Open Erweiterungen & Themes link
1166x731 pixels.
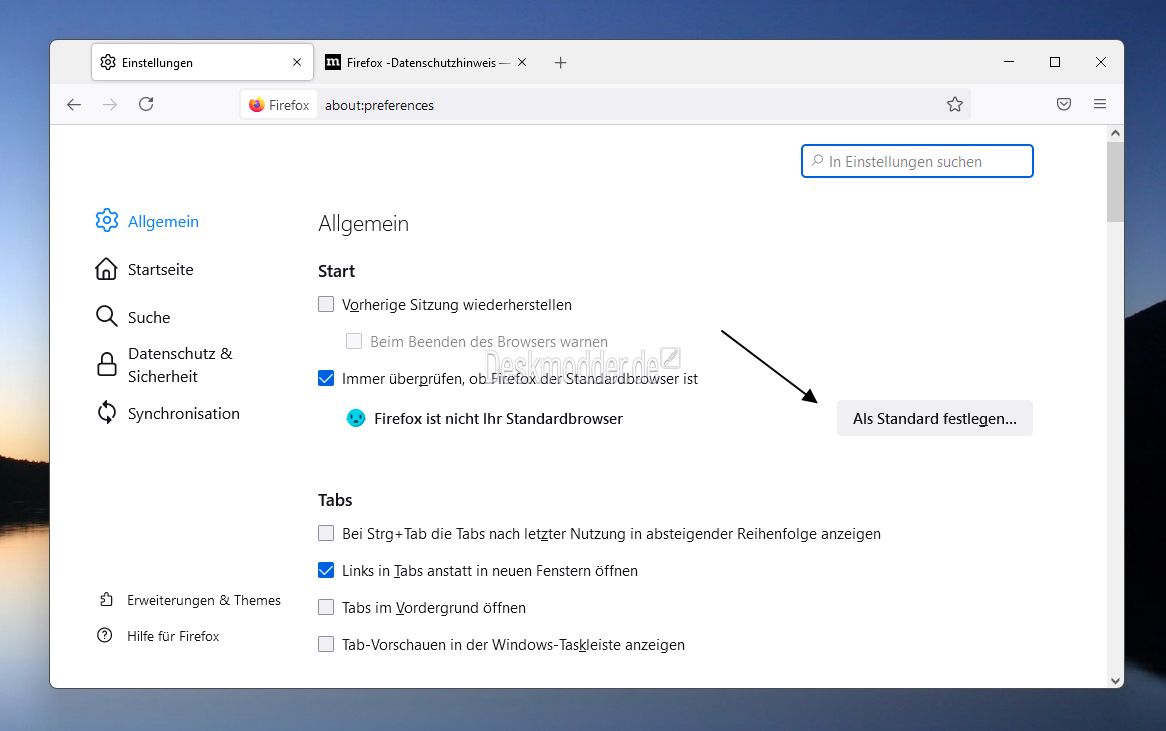[x=203, y=600]
